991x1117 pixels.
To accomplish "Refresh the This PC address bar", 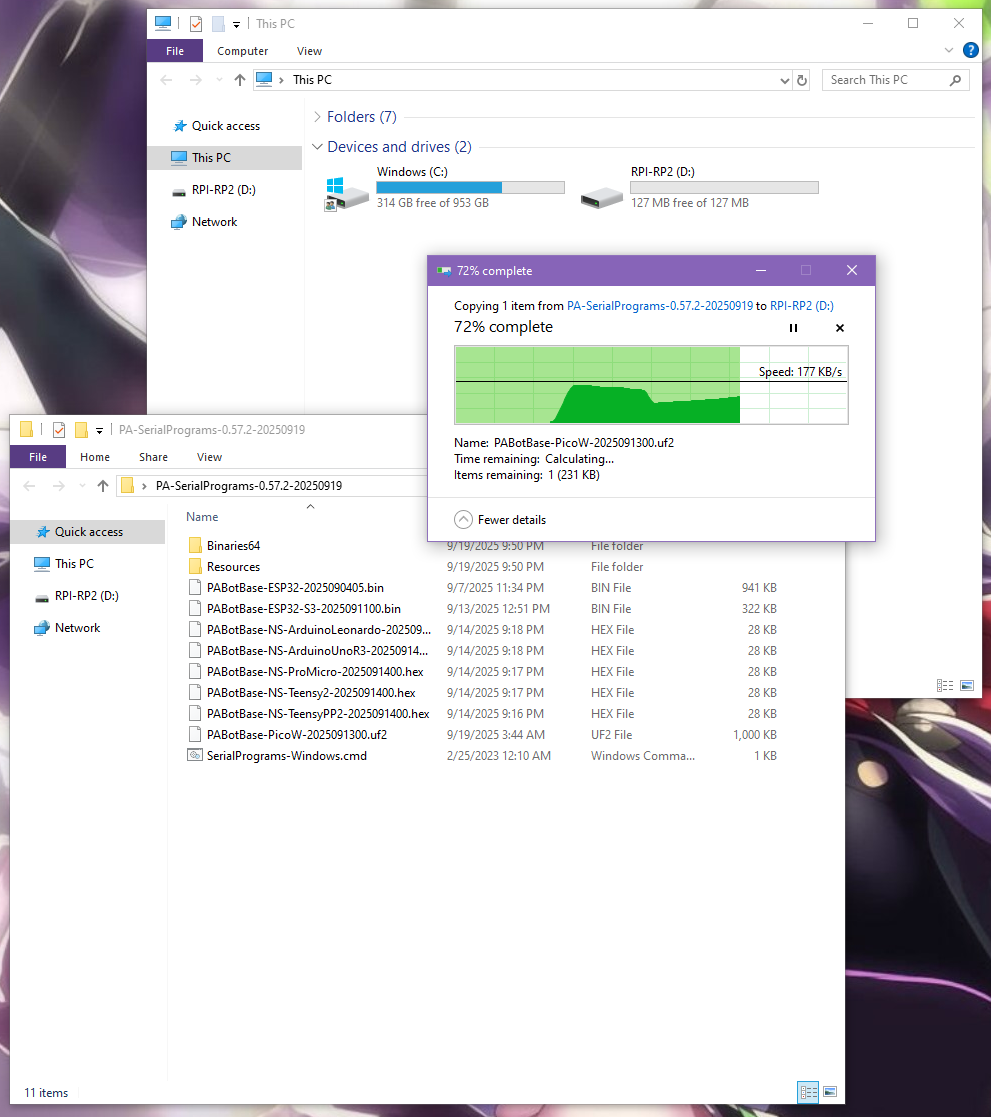I will 801,80.
